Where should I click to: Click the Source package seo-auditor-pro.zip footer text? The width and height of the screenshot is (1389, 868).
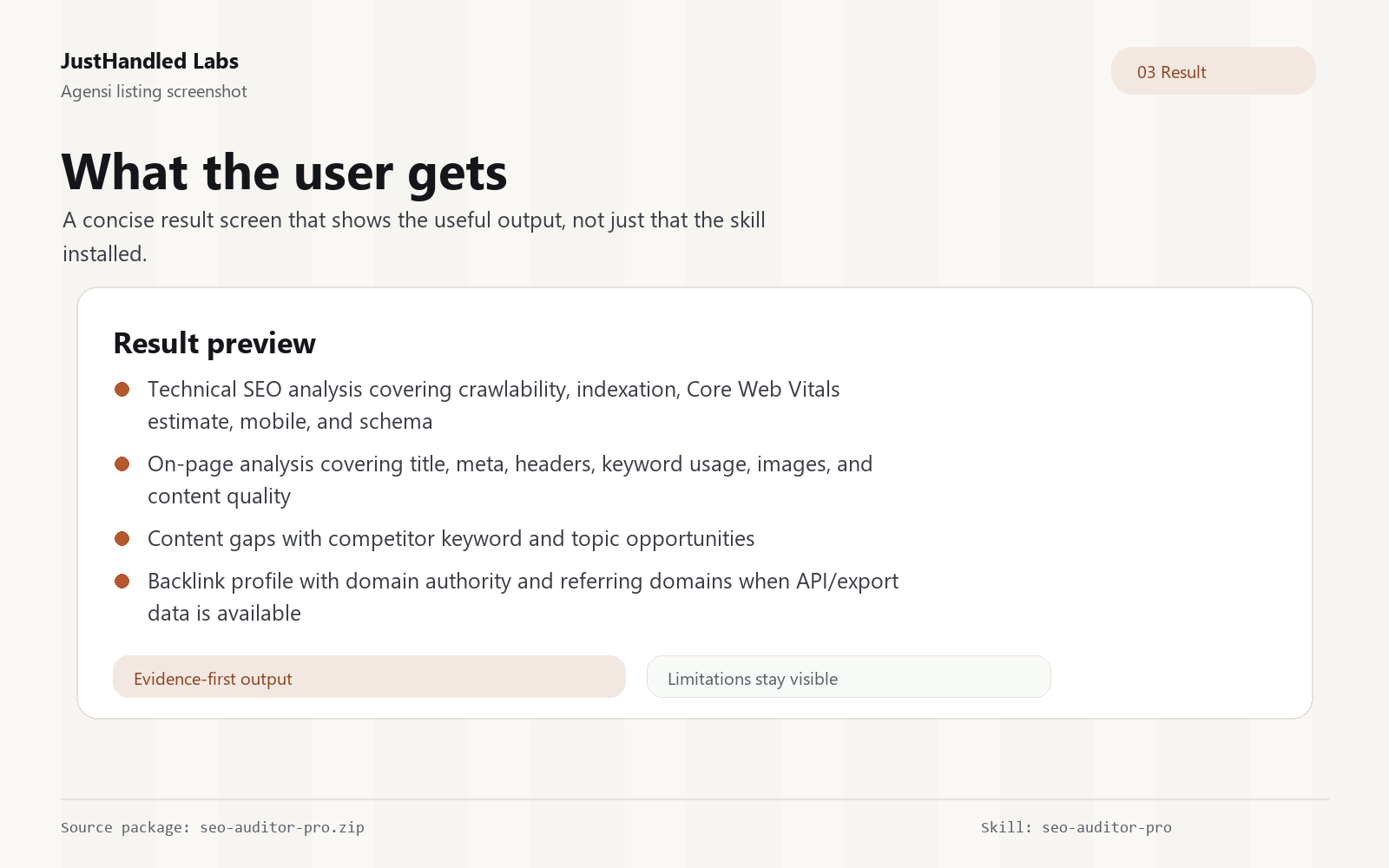pos(213,827)
